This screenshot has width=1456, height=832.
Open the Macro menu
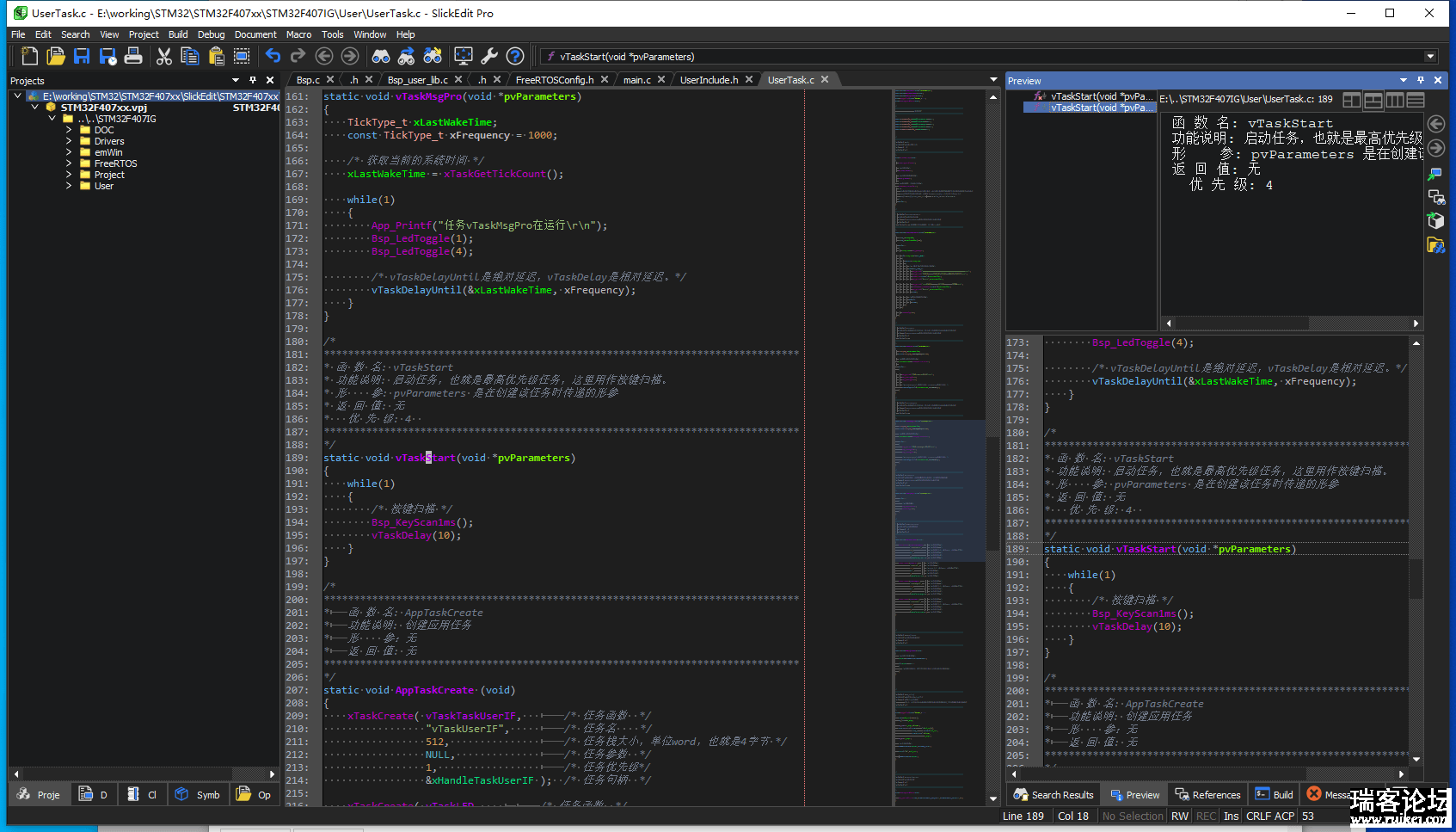(298, 34)
